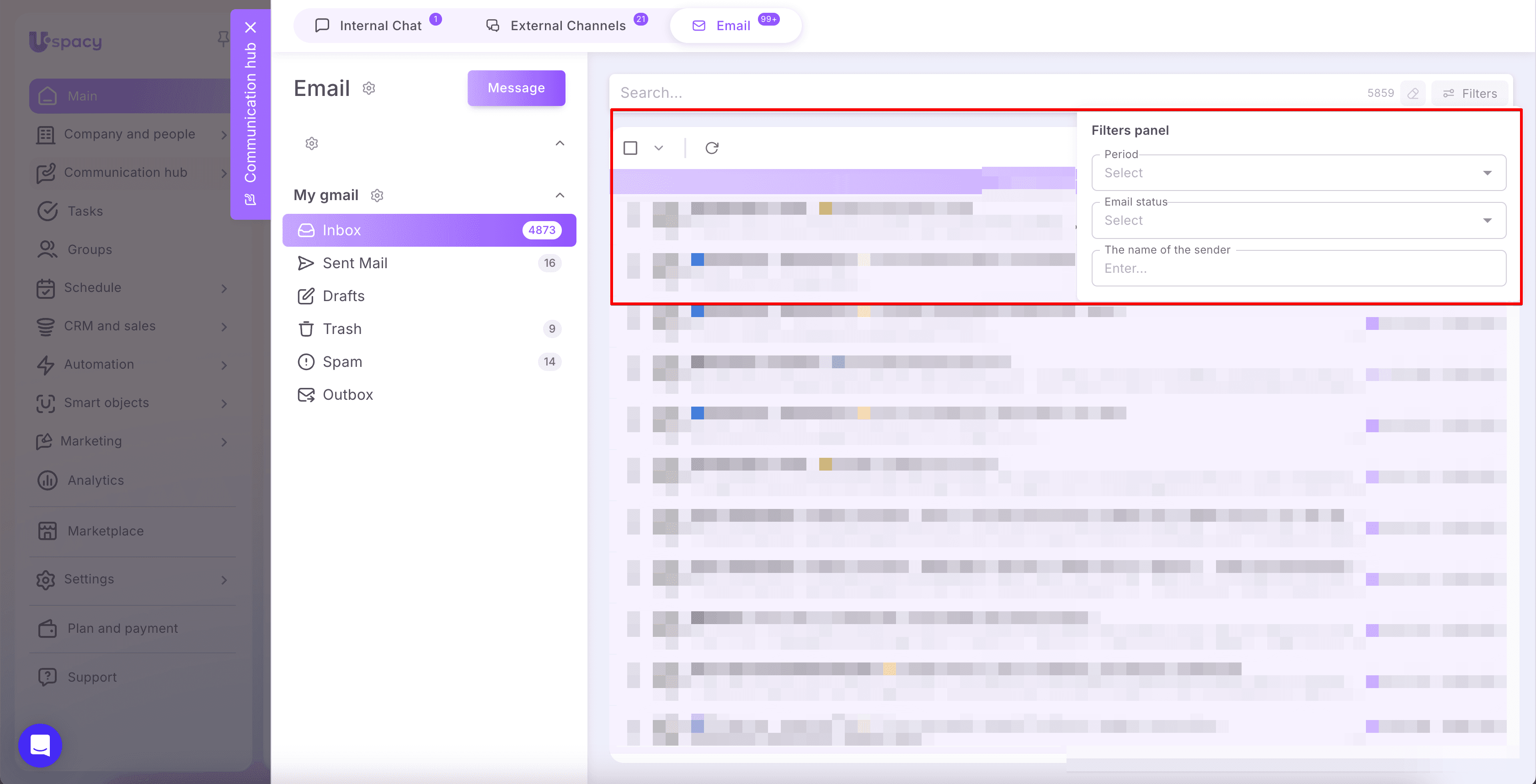The width and height of the screenshot is (1536, 784).
Task: Collapse the top mailbox section chevron
Action: [x=559, y=143]
